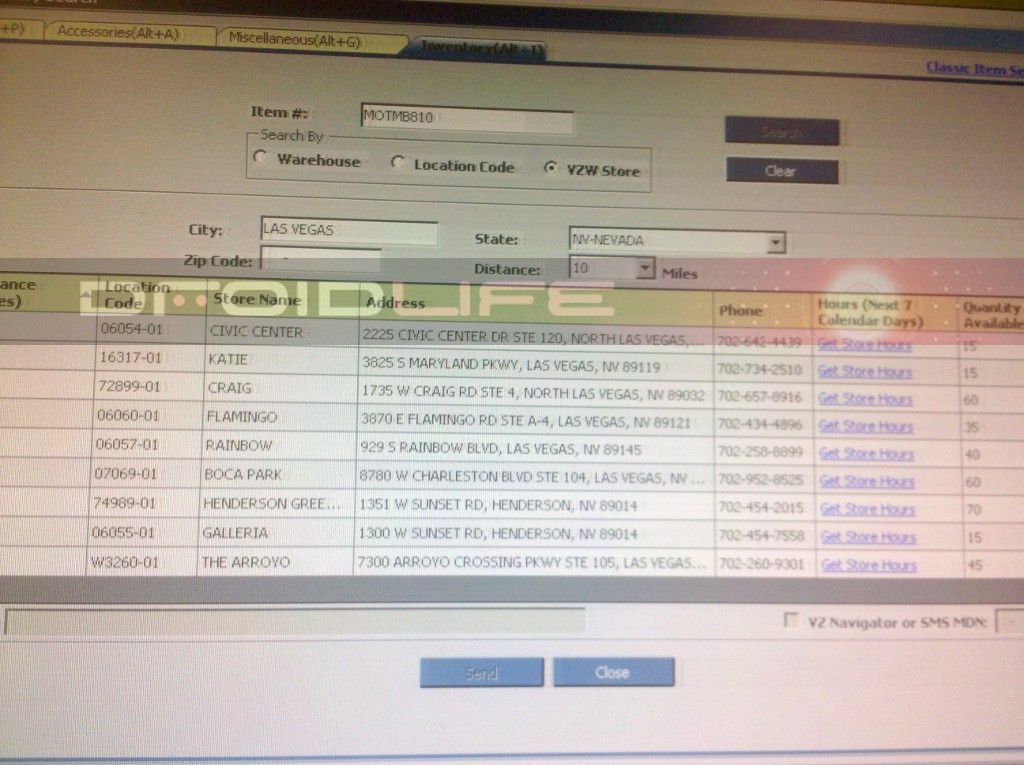This screenshot has width=1024, height=765.
Task: Get Store Hours for Henderson Gree... store
Action: coord(868,509)
